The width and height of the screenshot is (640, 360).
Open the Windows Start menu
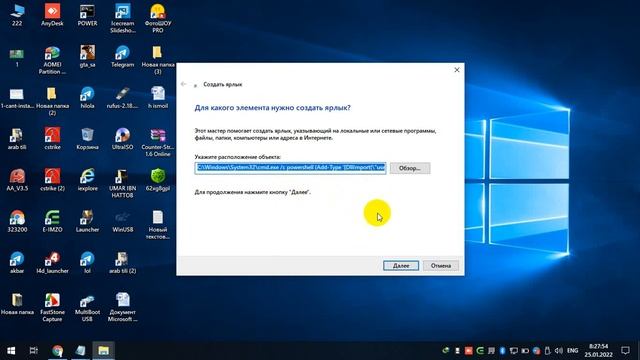11,351
